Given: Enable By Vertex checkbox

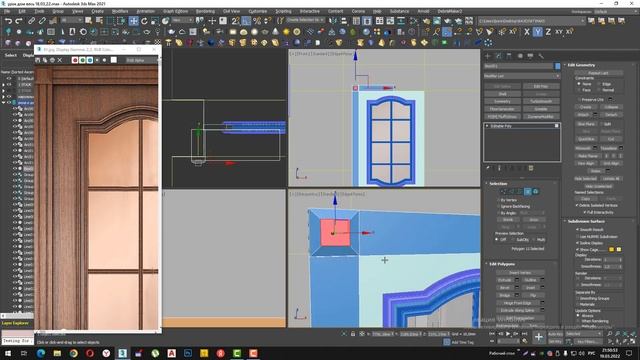Looking at the screenshot, I should (x=498, y=200).
